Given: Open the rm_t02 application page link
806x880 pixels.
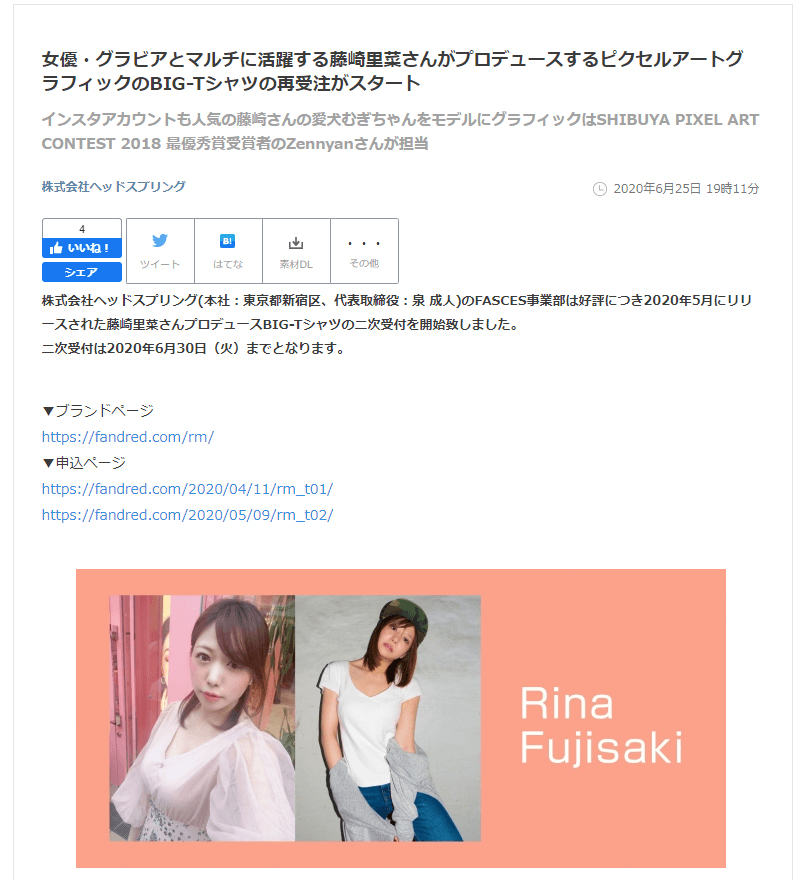Looking at the screenshot, I should tap(187, 515).
